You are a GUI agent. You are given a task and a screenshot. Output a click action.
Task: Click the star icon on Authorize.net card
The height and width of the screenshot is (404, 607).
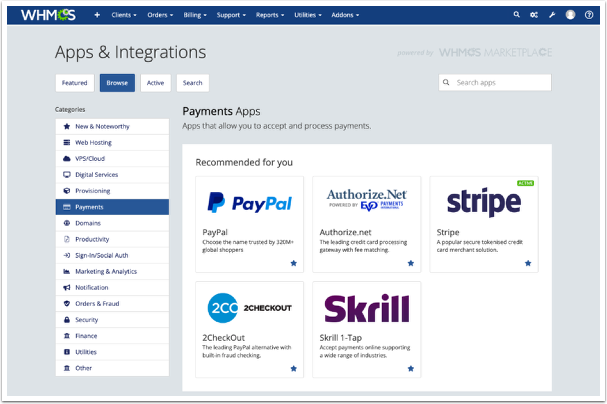tap(411, 263)
